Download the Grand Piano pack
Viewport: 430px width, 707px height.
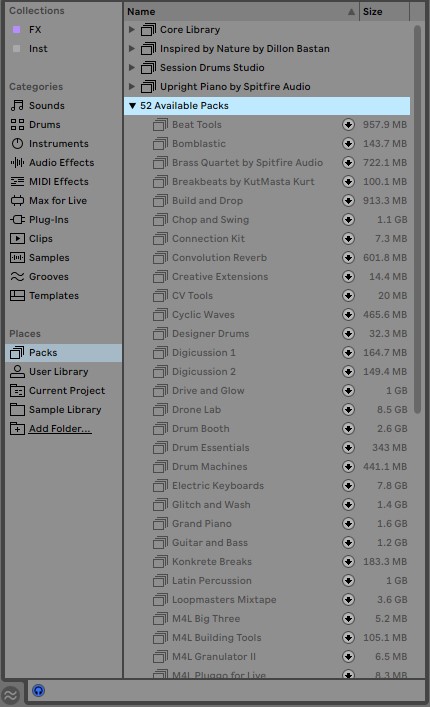[348, 523]
